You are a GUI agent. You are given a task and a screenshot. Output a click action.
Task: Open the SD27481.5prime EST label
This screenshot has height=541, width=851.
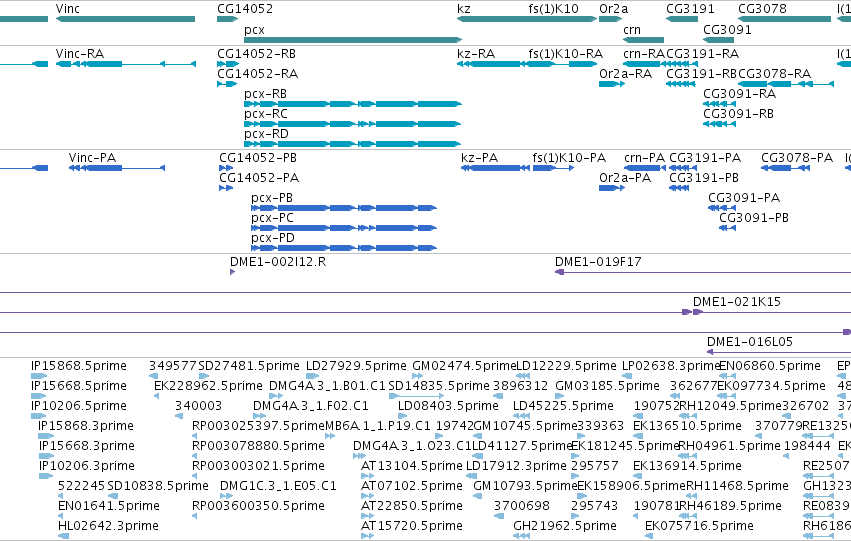click(x=249, y=366)
